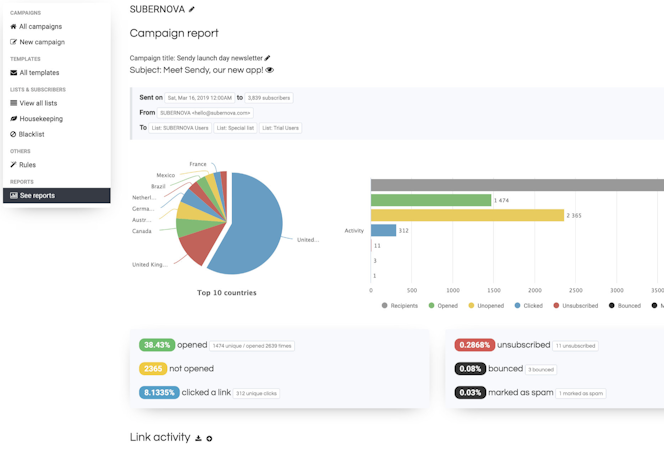This screenshot has height=450, width=664.
Task: Click the red 0.2868% unsubscribed badge
Action: (x=475, y=345)
